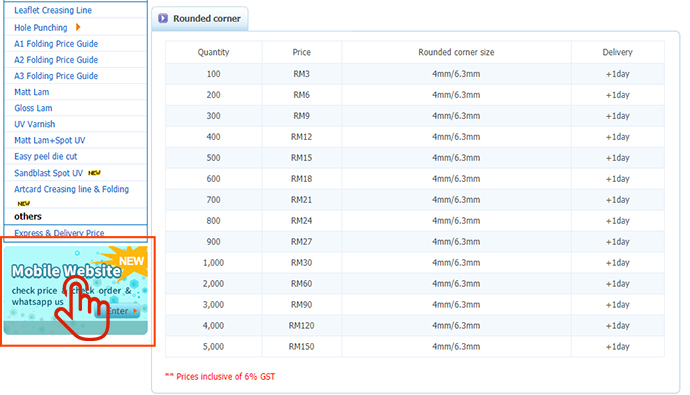The image size is (690, 395).
Task: Select the quantity 100 cell
Action: click(x=213, y=74)
